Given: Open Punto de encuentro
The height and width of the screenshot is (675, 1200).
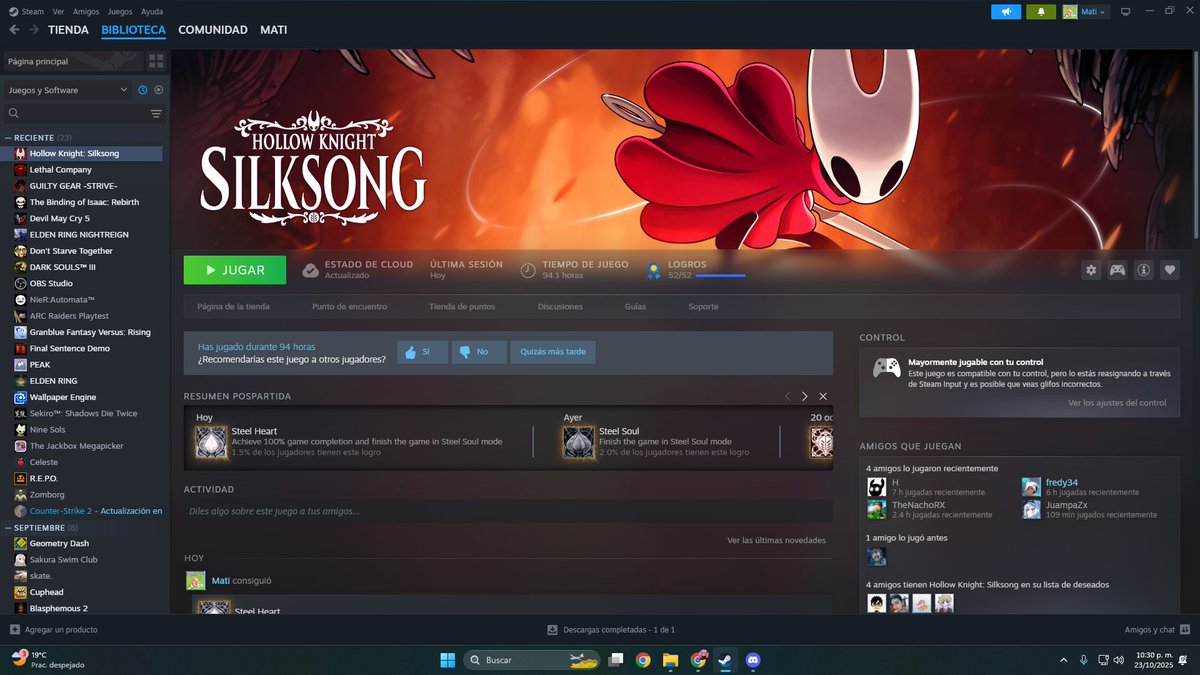Looking at the screenshot, I should (349, 306).
